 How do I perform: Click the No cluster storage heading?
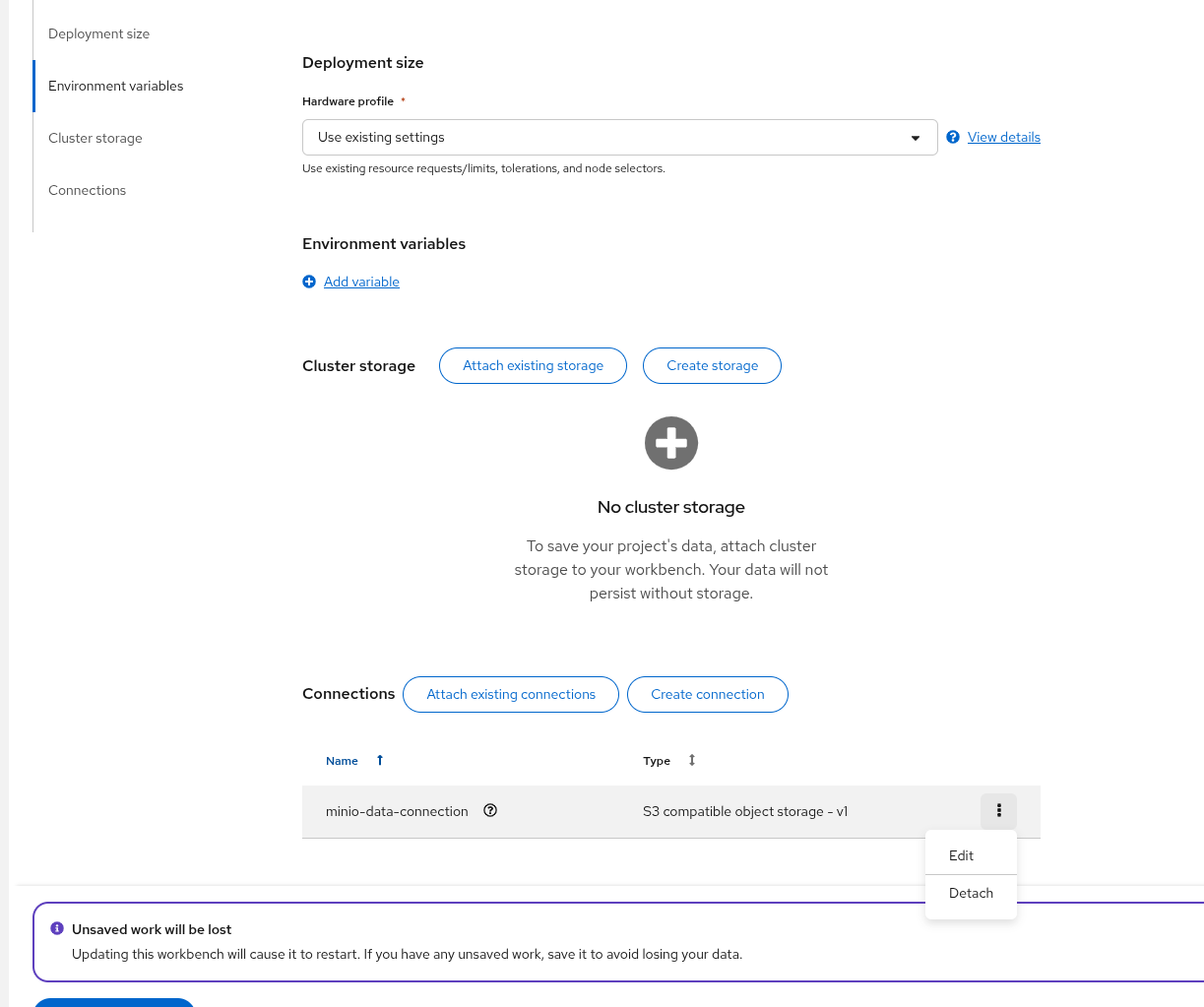pyautogui.click(x=671, y=507)
